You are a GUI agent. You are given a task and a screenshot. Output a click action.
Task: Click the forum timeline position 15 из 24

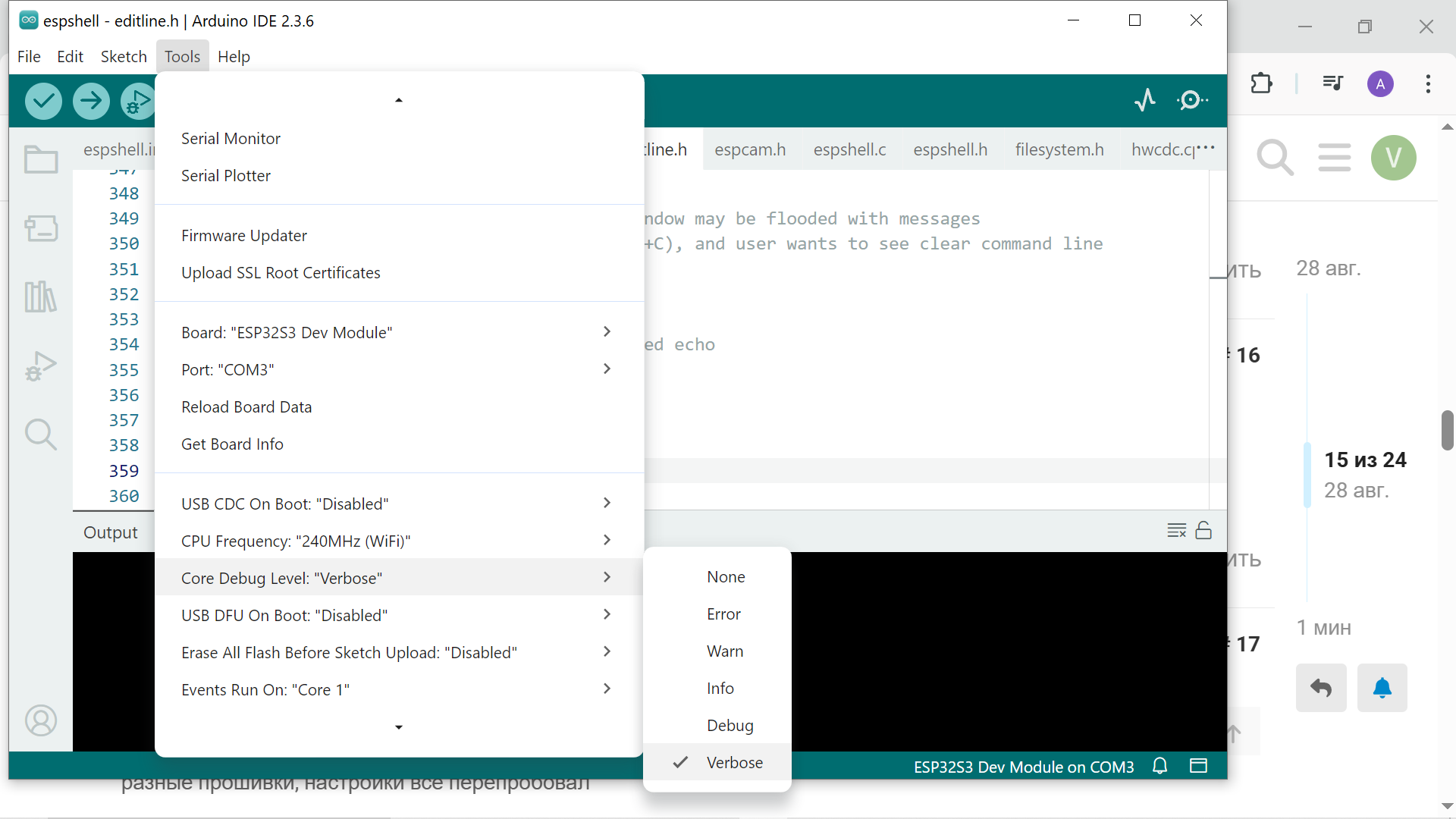(x=1365, y=460)
